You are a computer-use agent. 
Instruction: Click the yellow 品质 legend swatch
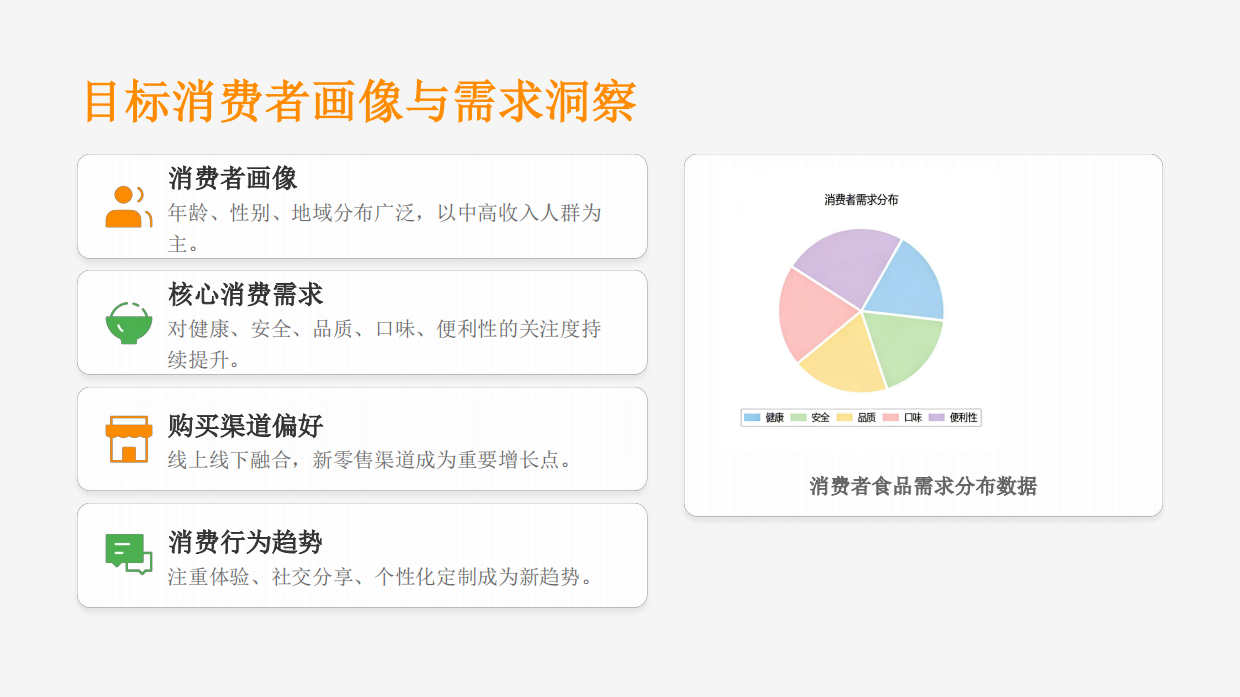click(x=844, y=417)
